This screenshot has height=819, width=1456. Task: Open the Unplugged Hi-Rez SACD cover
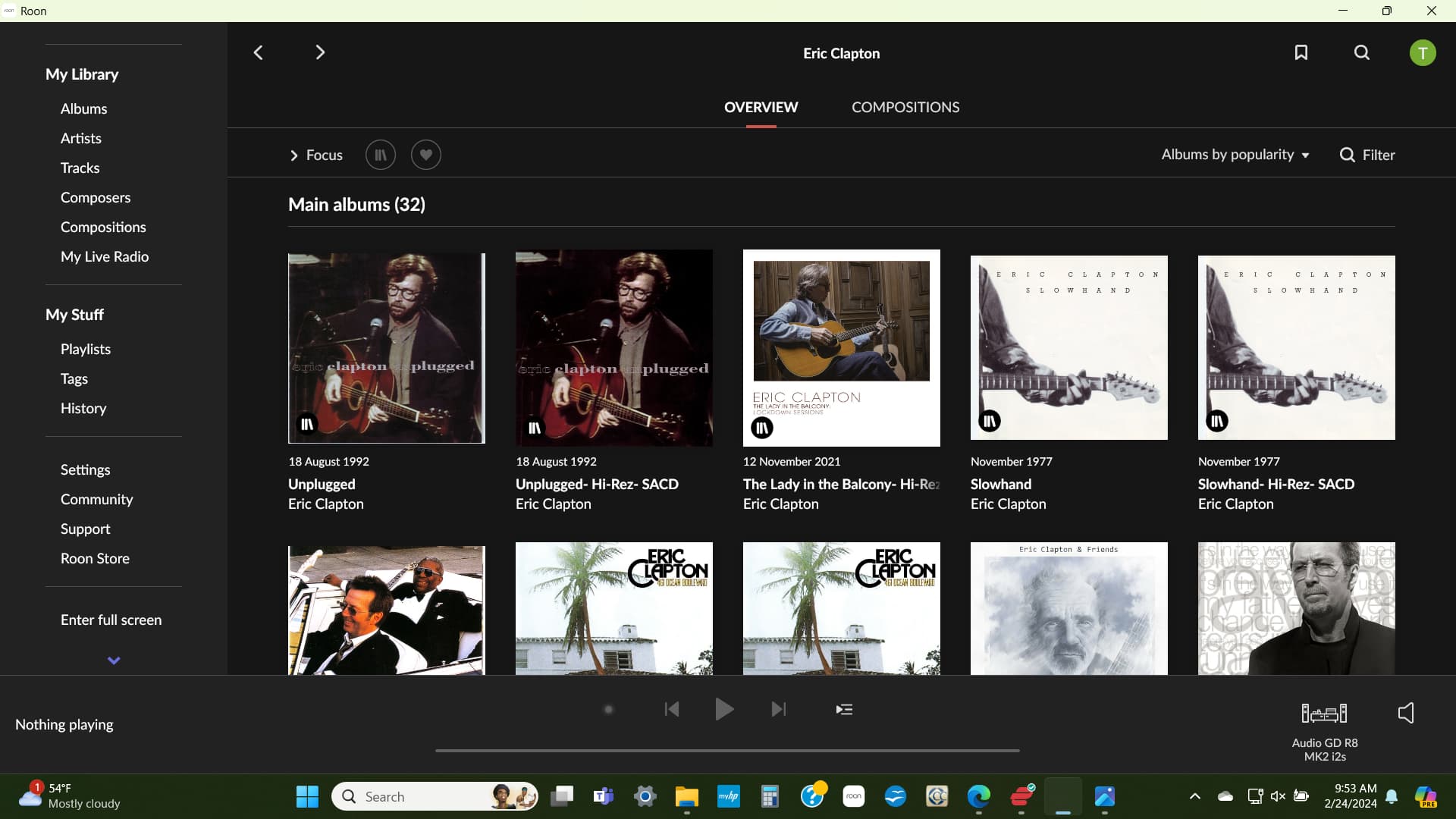[614, 348]
